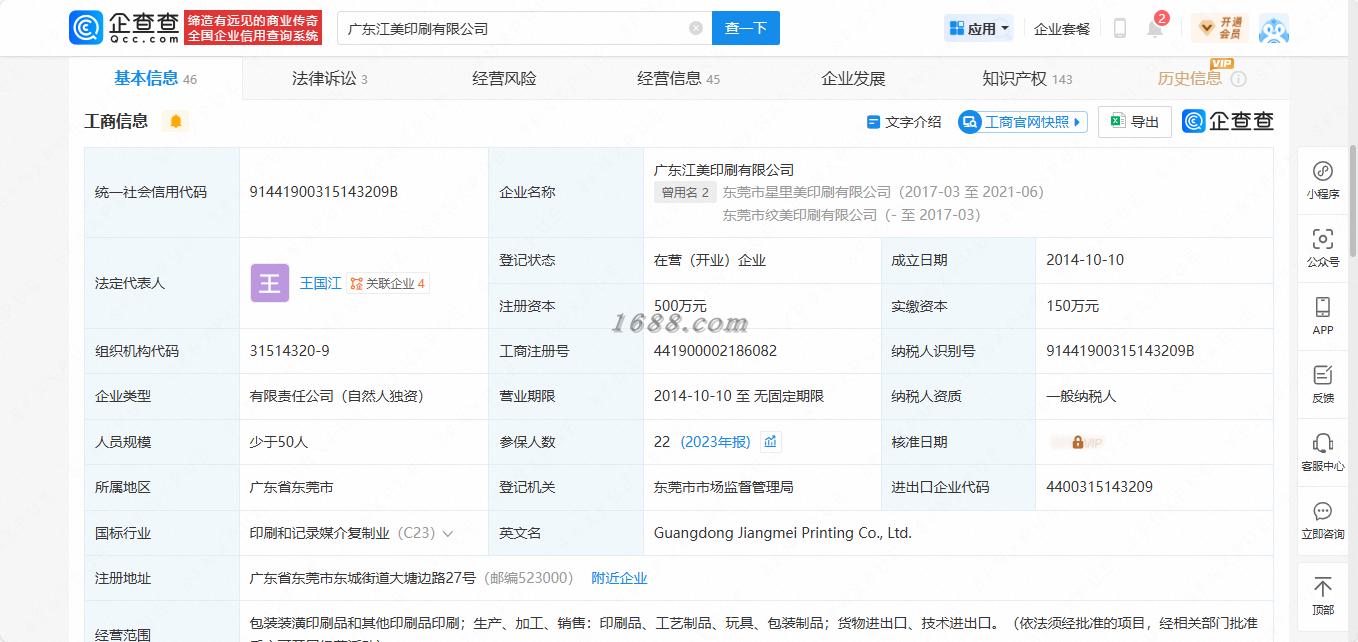The height and width of the screenshot is (642, 1358).
Task: Switch to 基本信息 tab
Action: 155,78
